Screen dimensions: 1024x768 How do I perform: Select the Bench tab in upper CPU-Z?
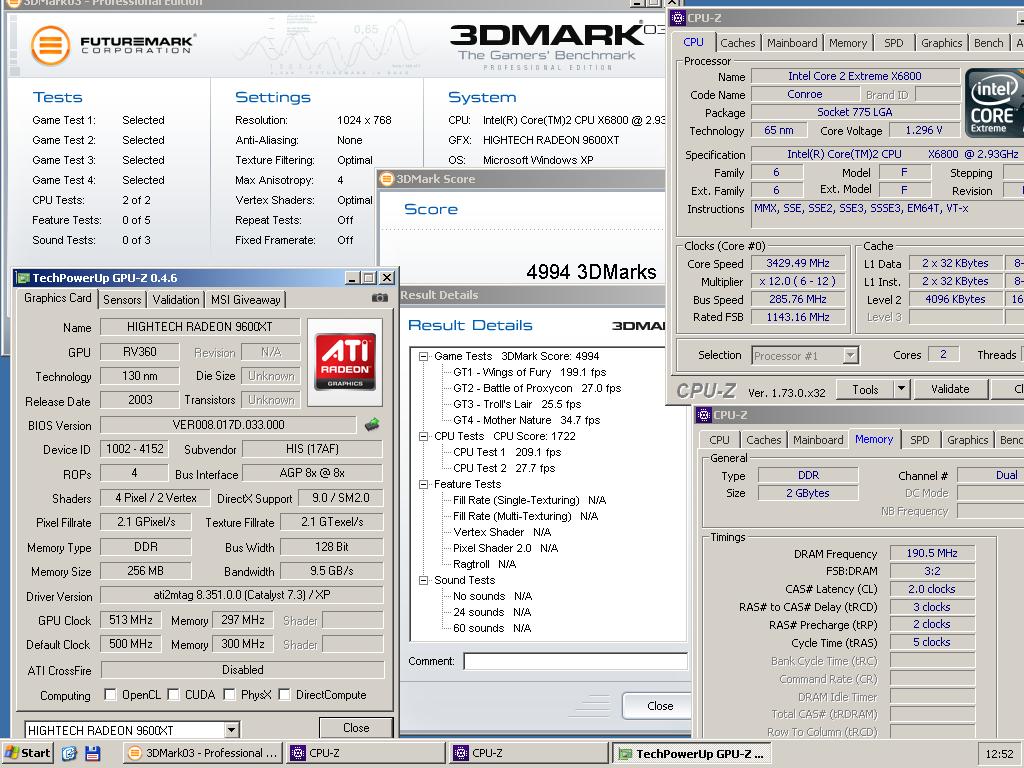tap(988, 43)
